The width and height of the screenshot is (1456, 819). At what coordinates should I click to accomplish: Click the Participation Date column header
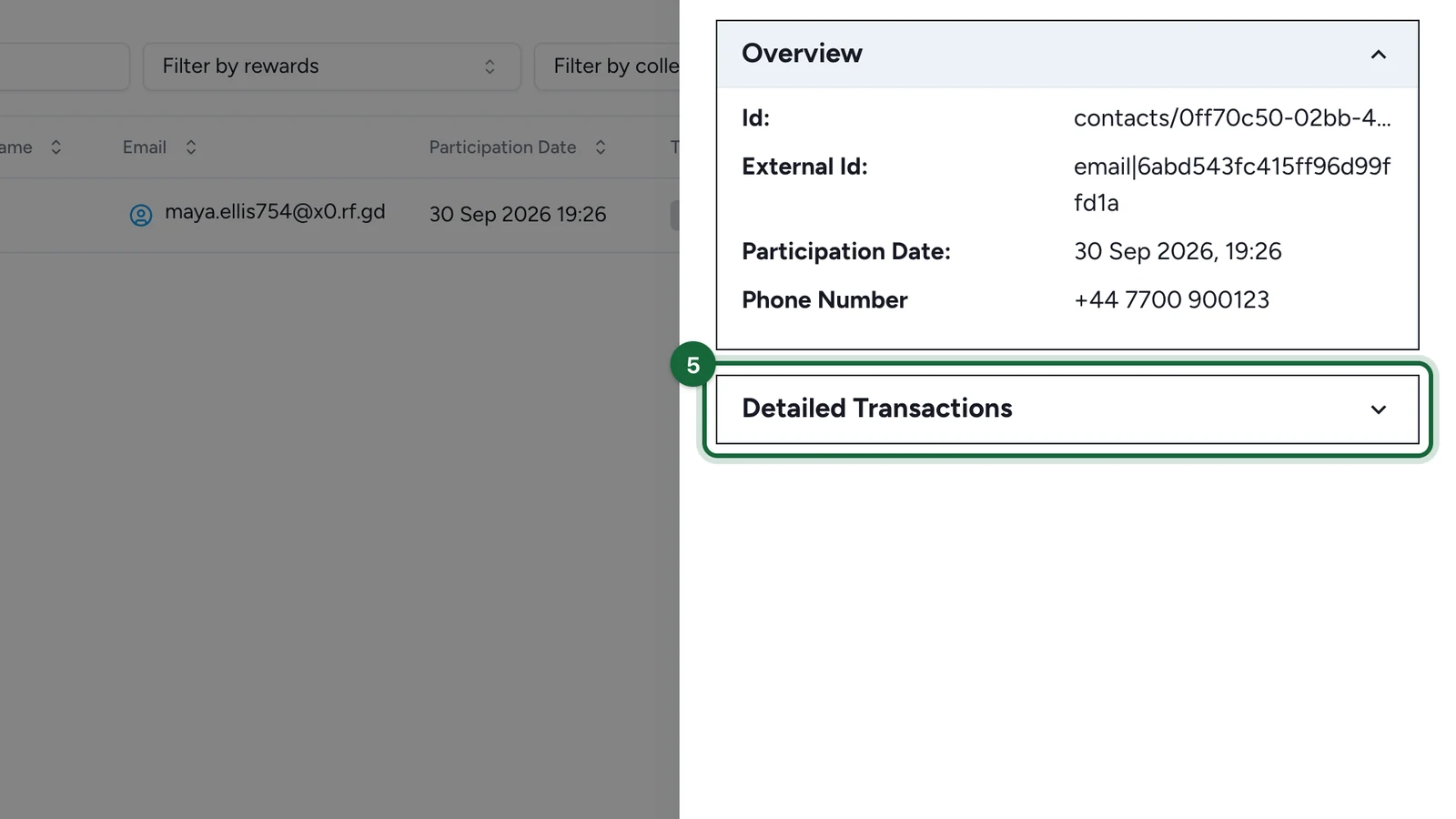point(502,147)
